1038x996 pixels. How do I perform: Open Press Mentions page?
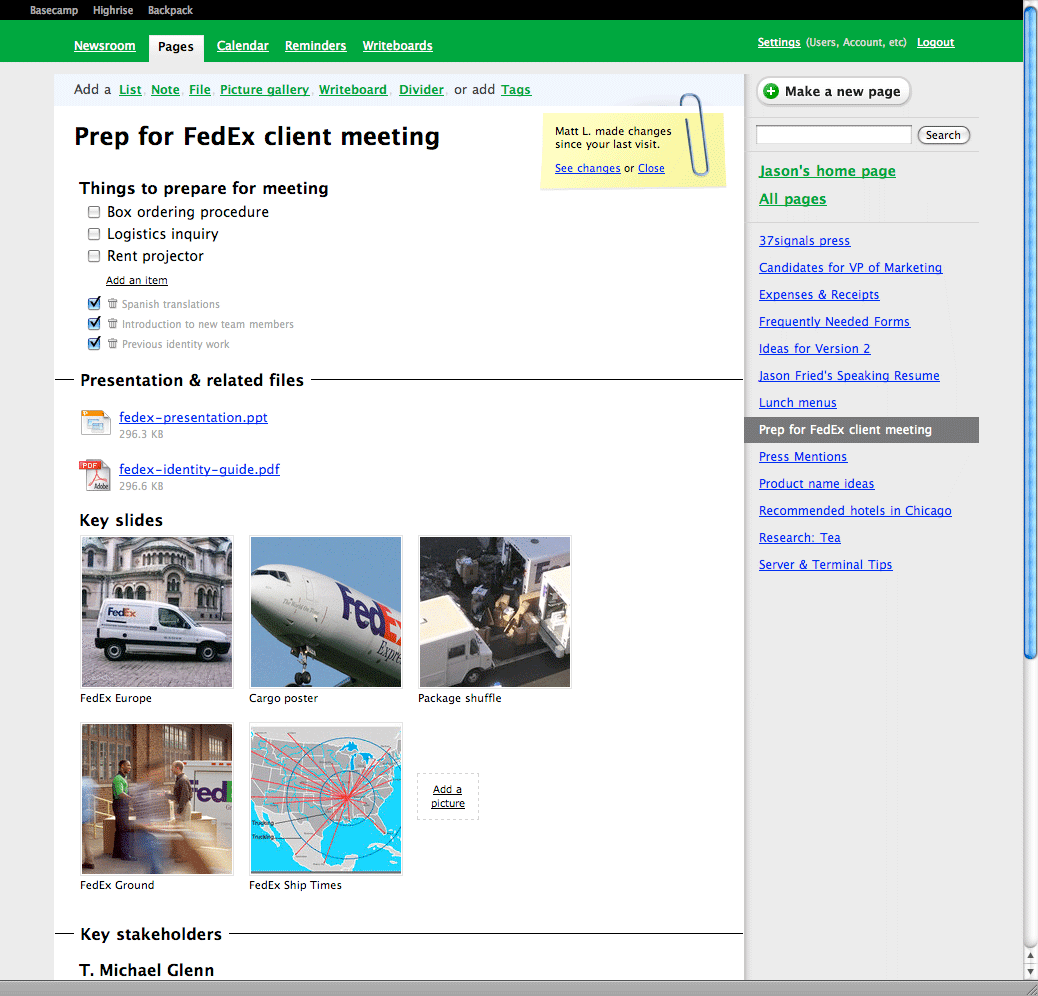pos(802,457)
